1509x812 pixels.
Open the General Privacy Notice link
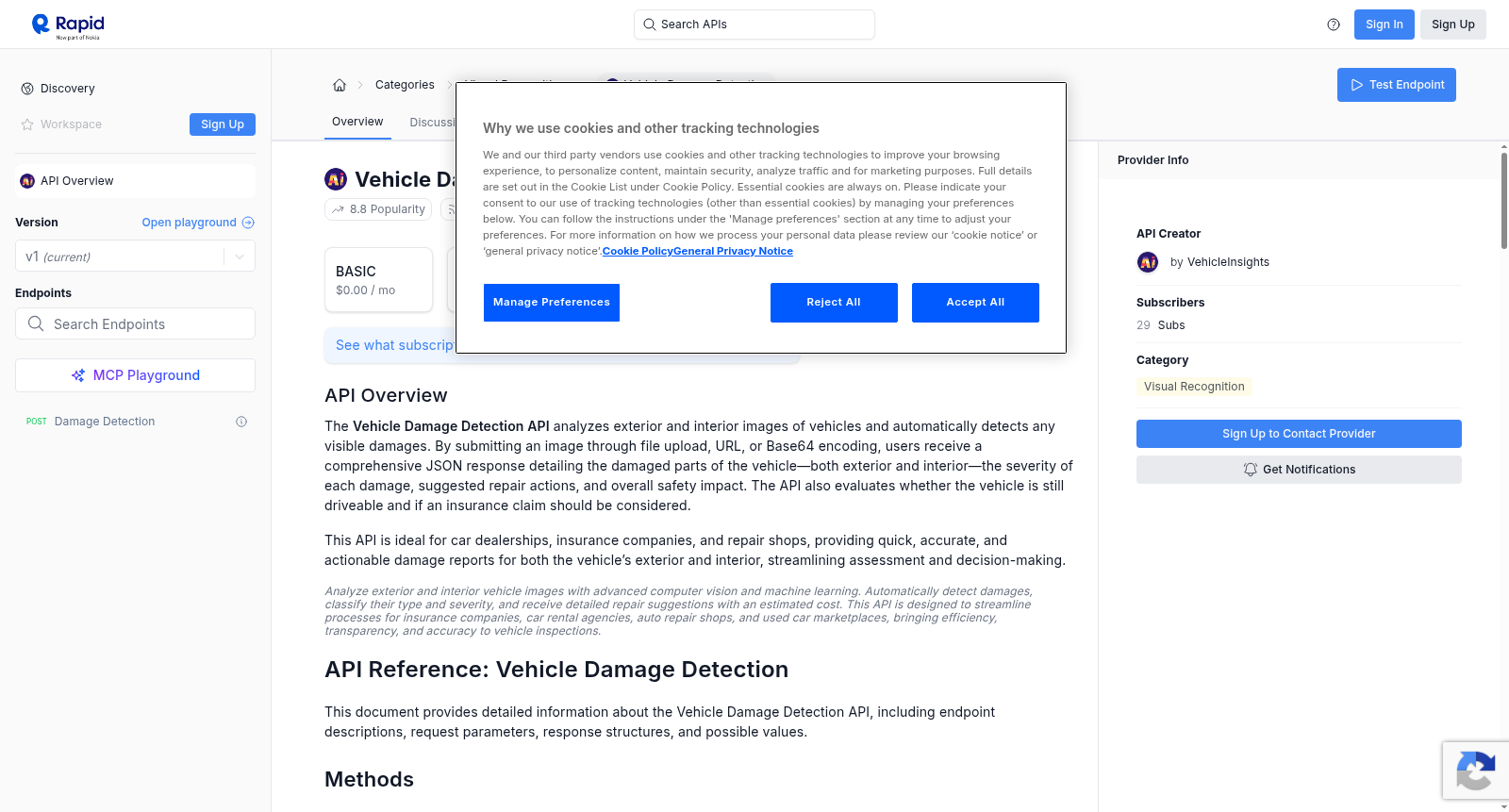pos(733,251)
